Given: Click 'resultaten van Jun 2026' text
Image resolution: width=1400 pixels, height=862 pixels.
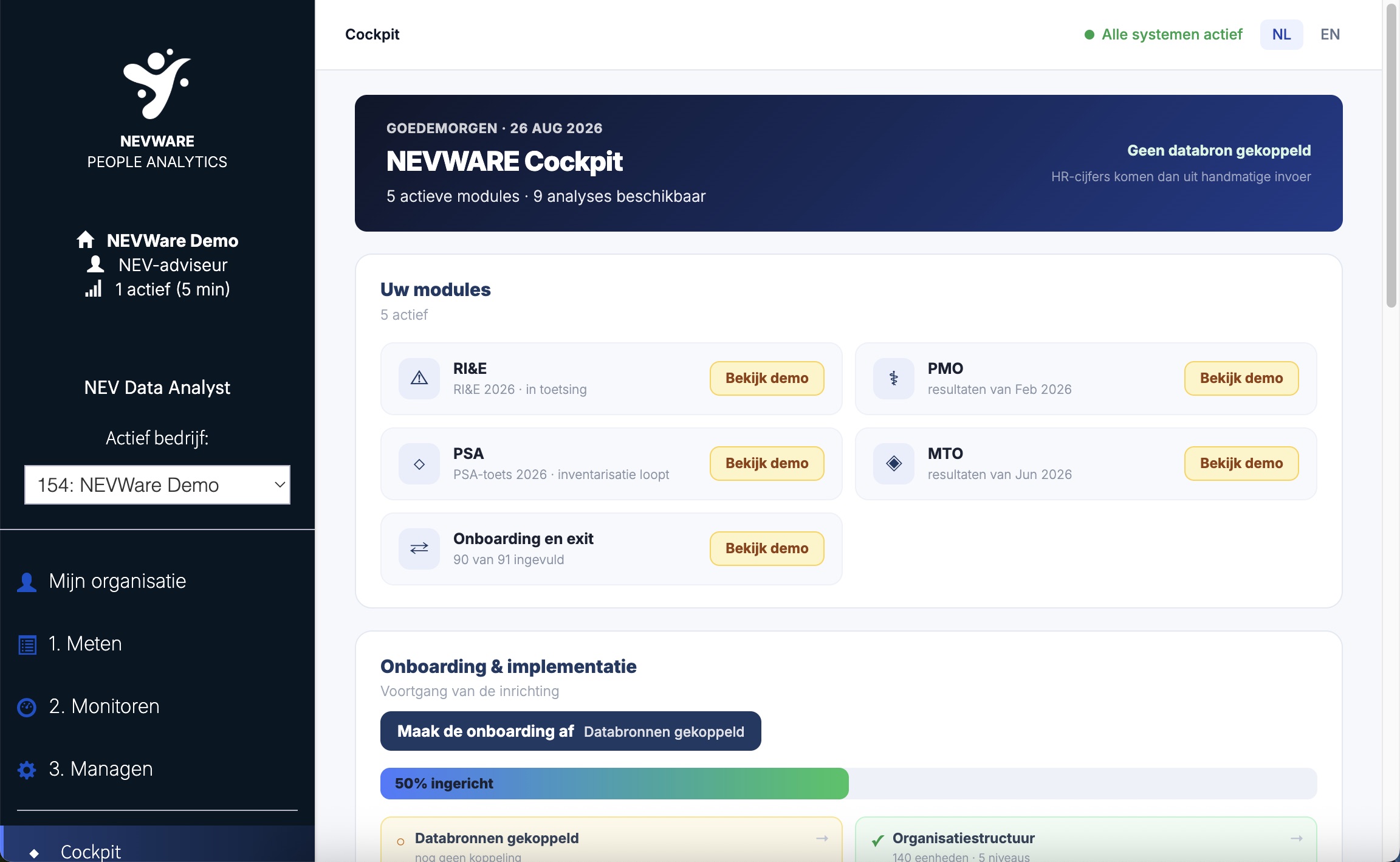Looking at the screenshot, I should [x=1000, y=475].
